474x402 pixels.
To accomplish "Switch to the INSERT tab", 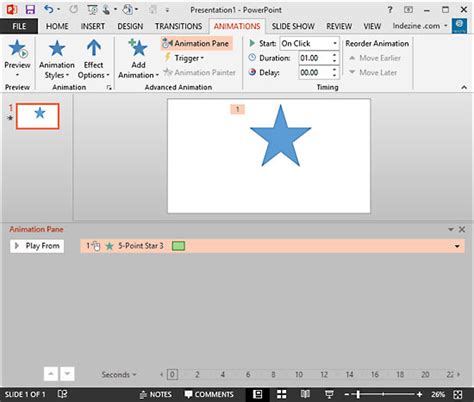I will pyautogui.click(x=93, y=26).
